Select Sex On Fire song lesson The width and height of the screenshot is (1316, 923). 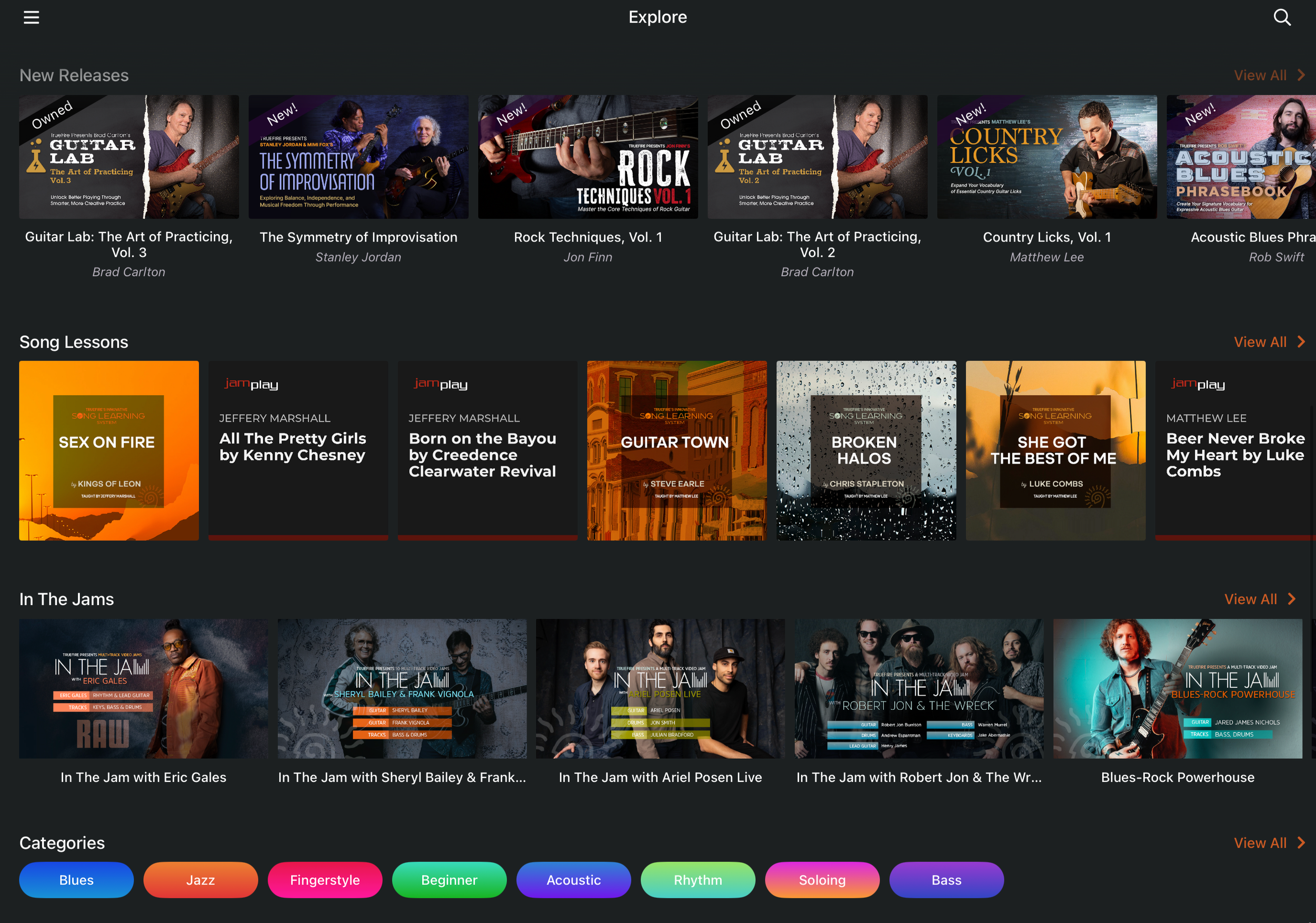pyautogui.click(x=109, y=450)
